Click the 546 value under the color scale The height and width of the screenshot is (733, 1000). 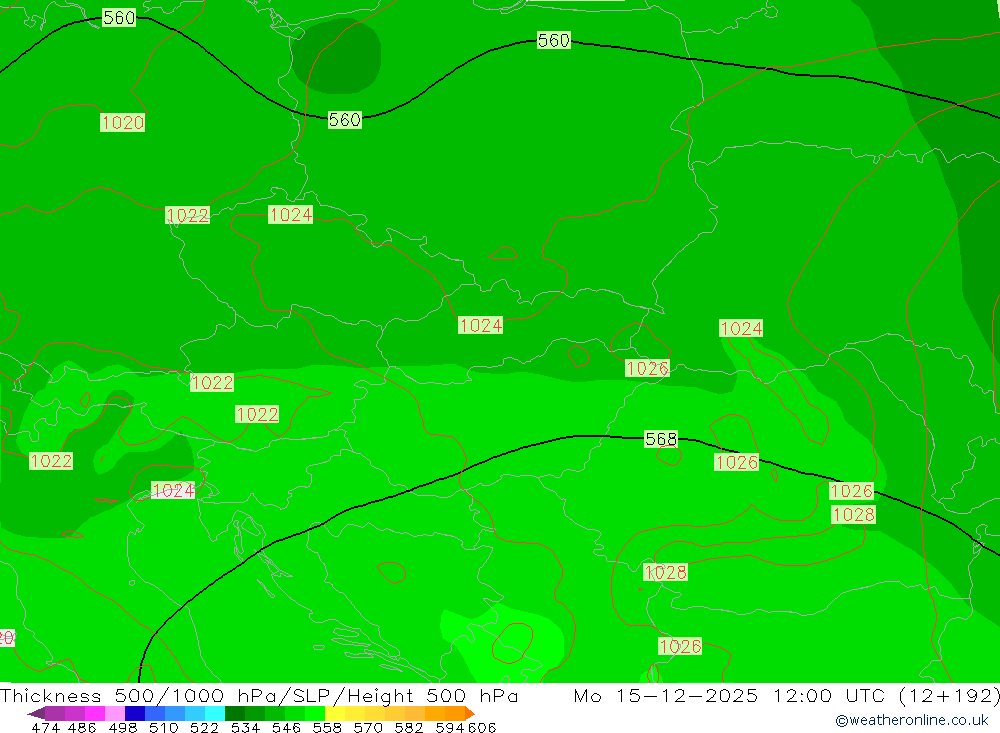(x=286, y=727)
